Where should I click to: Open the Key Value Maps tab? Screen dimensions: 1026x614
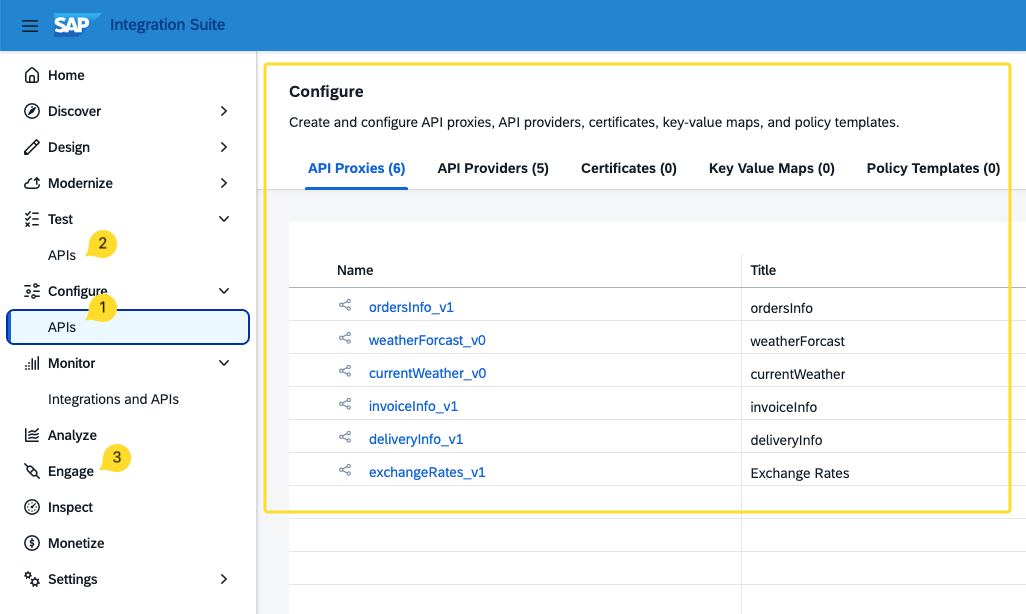click(x=771, y=169)
